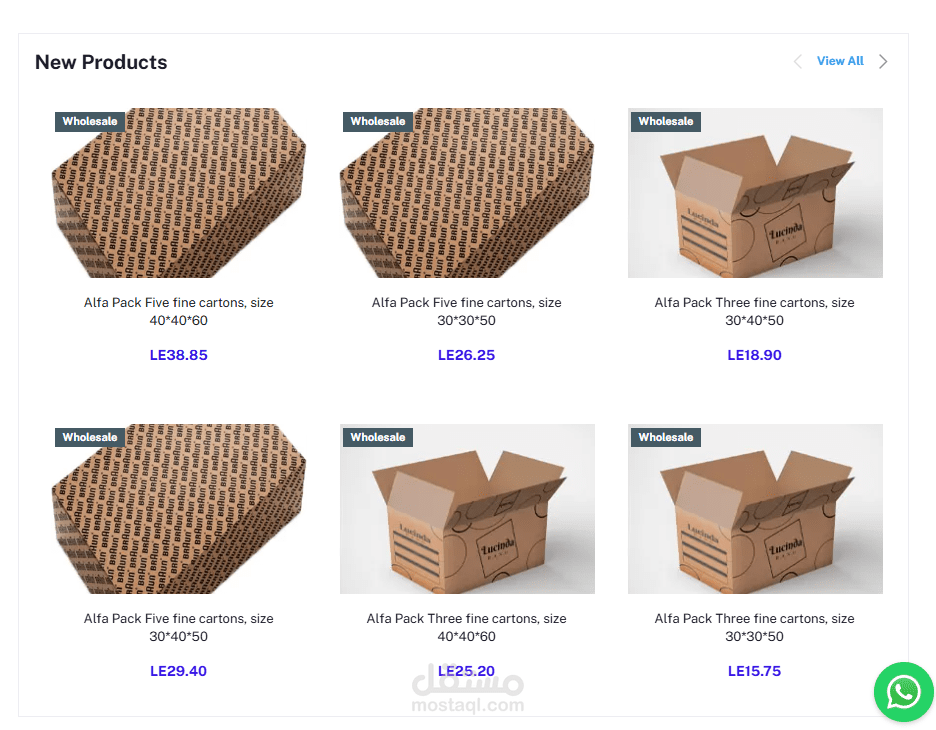Click the LE18.90 price
The height and width of the screenshot is (730, 936).
pyautogui.click(x=755, y=355)
